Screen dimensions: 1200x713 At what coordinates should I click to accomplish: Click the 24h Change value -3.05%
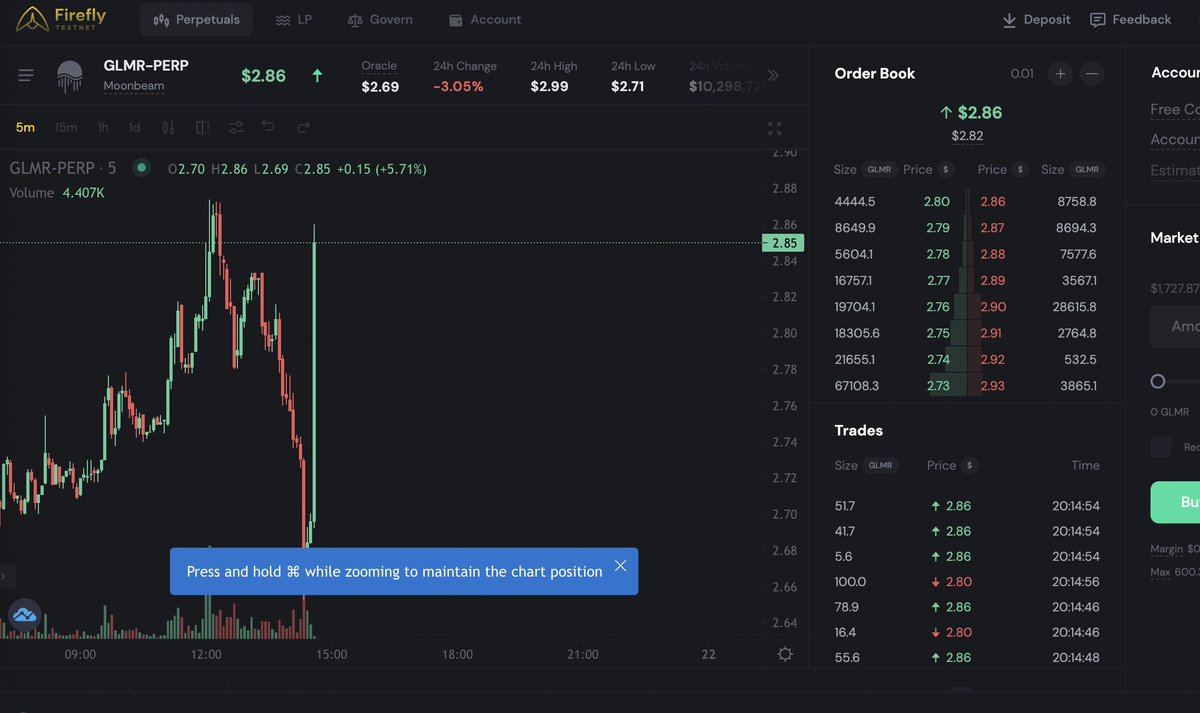(458, 87)
